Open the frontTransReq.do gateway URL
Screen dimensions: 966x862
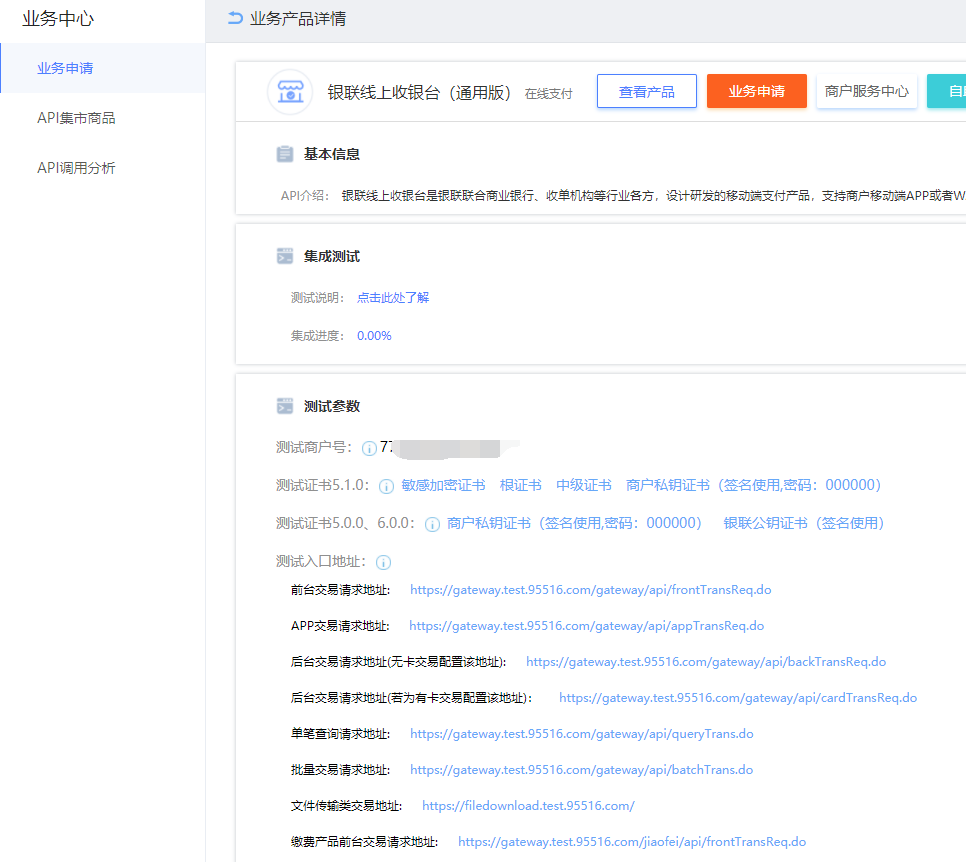point(591,590)
